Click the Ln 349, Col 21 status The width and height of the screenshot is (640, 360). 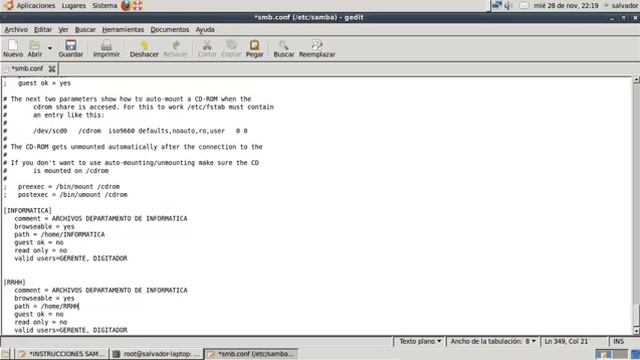click(x=566, y=341)
